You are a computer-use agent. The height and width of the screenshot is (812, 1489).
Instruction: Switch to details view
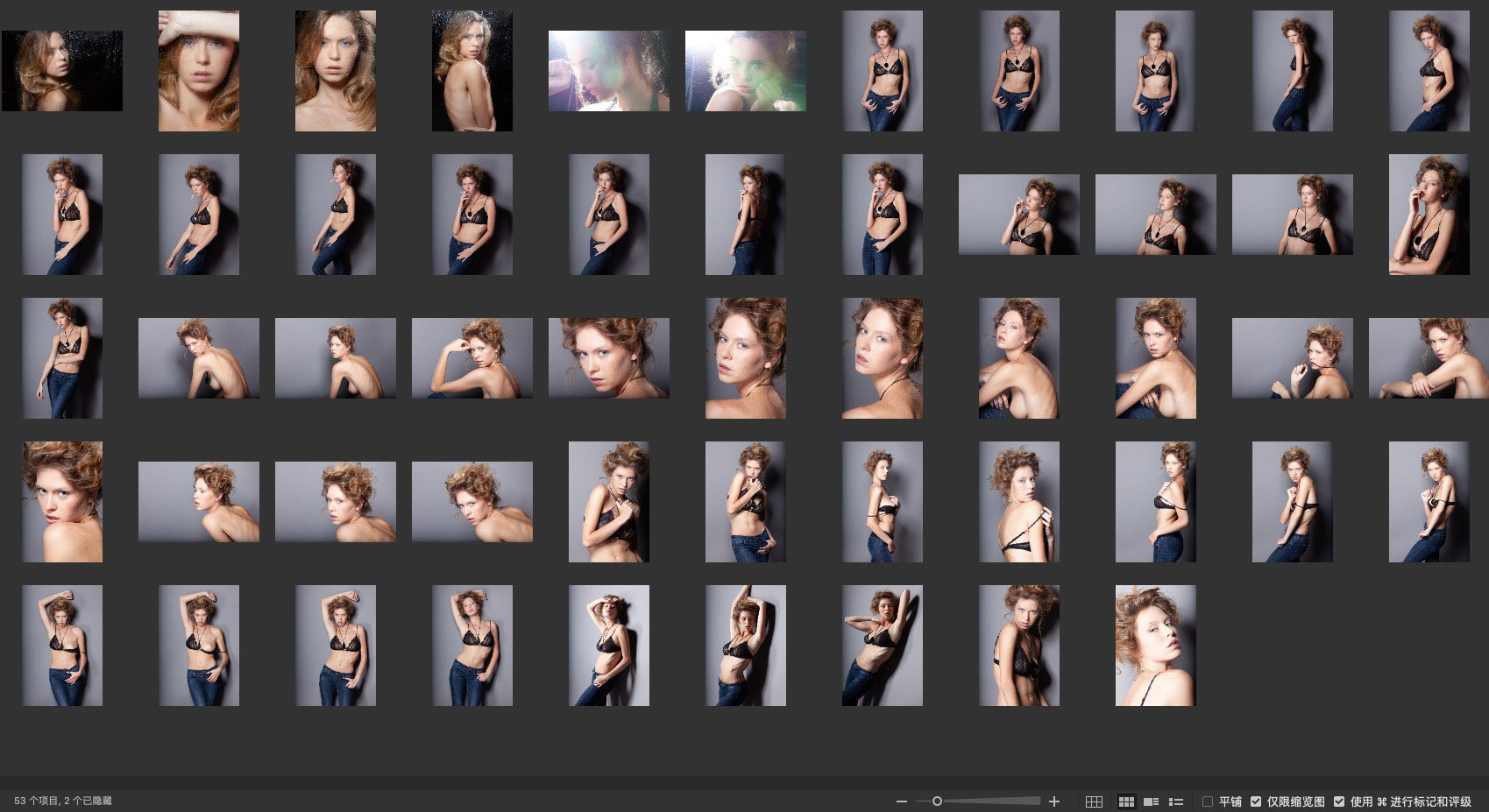[1152, 801]
